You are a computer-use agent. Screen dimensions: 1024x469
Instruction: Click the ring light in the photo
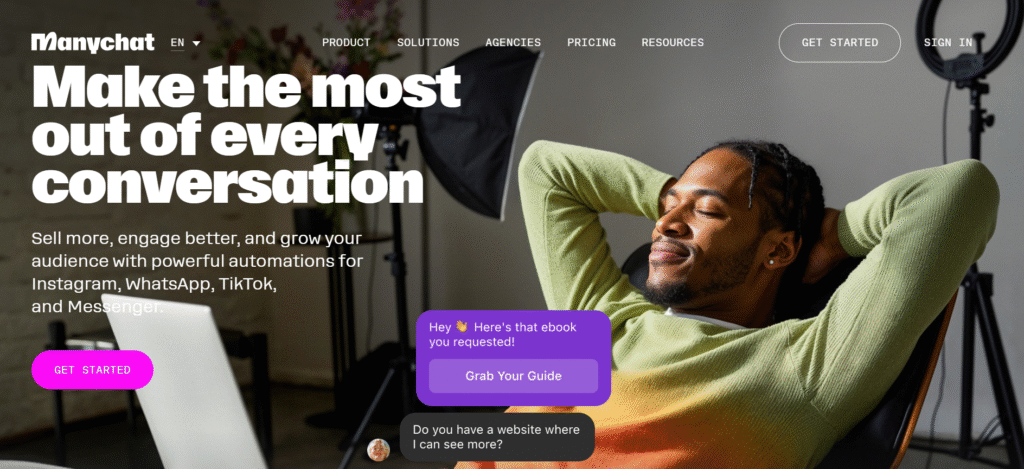click(x=968, y=36)
